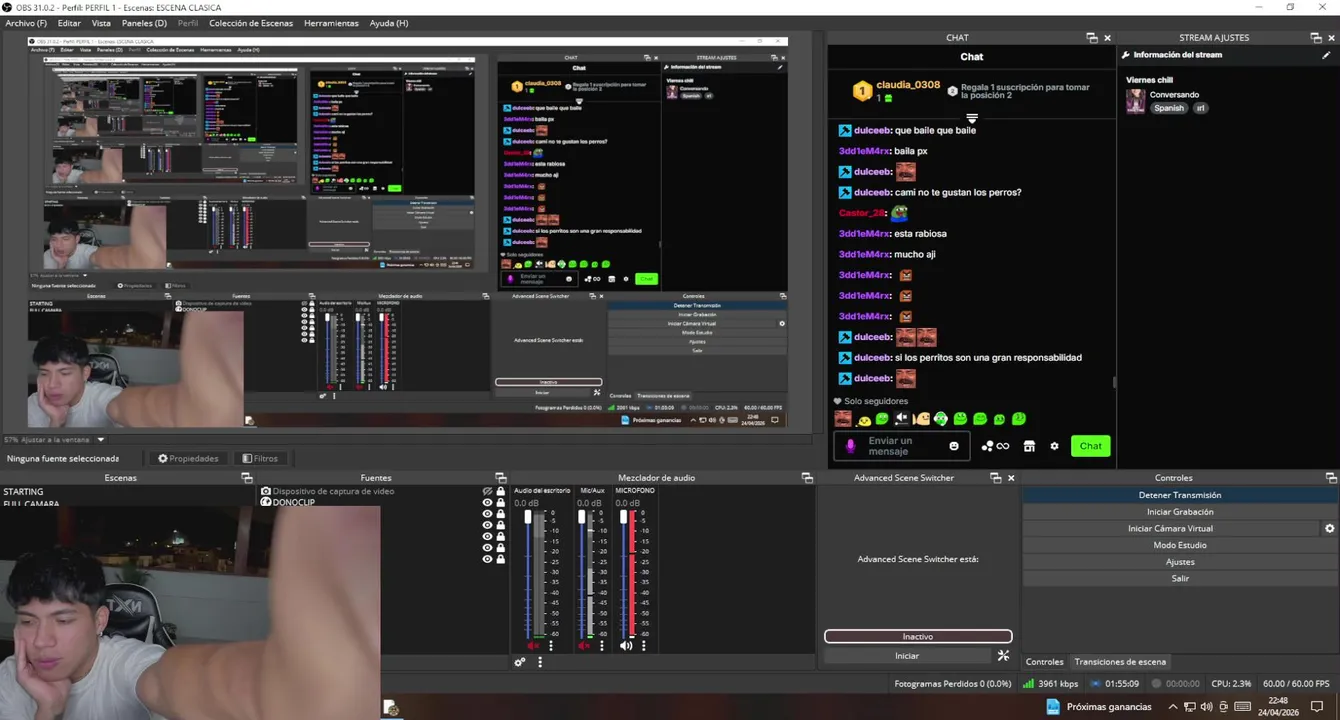
Task: Open the audio mixer three-dot menu
Action: (x=540, y=662)
